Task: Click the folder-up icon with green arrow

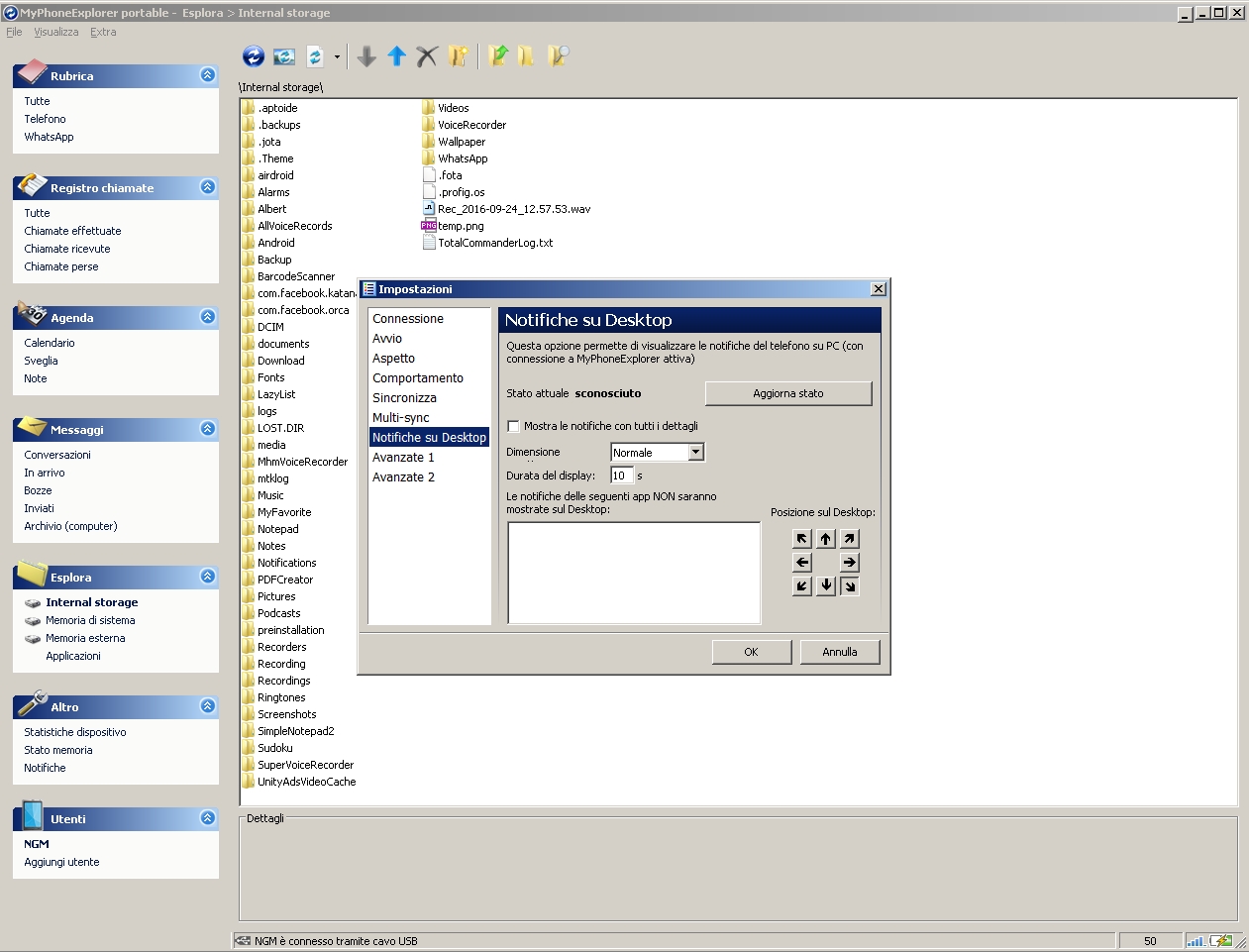Action: coord(498,56)
